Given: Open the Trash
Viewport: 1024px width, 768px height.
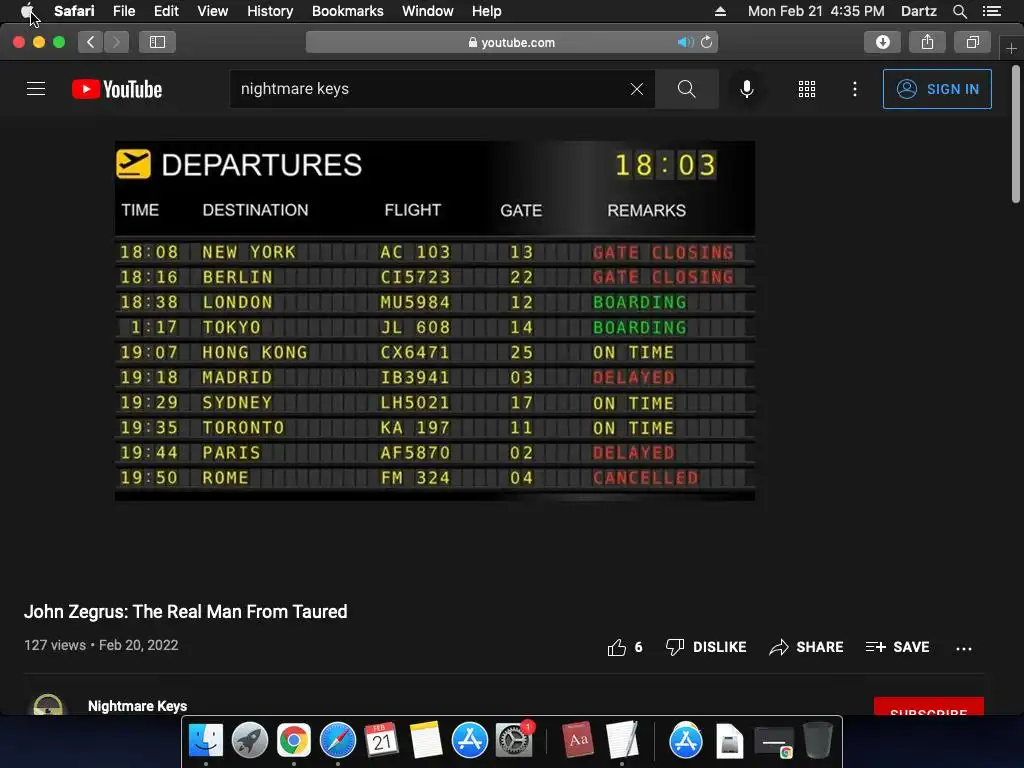Looking at the screenshot, I should coord(817,740).
